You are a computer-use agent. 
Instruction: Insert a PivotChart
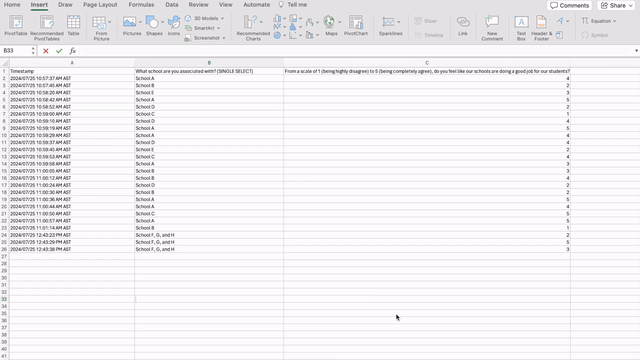[x=356, y=27]
